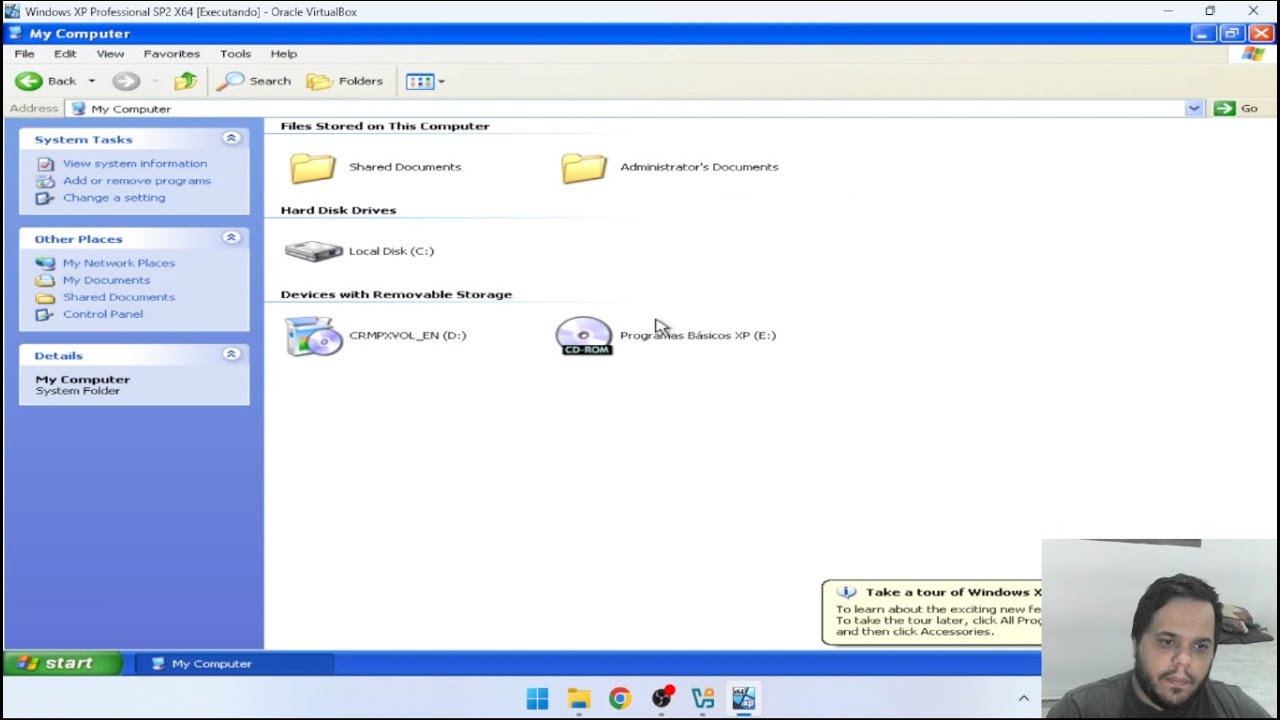Open the File menu
Screen dimensions: 1280x720
25,53
